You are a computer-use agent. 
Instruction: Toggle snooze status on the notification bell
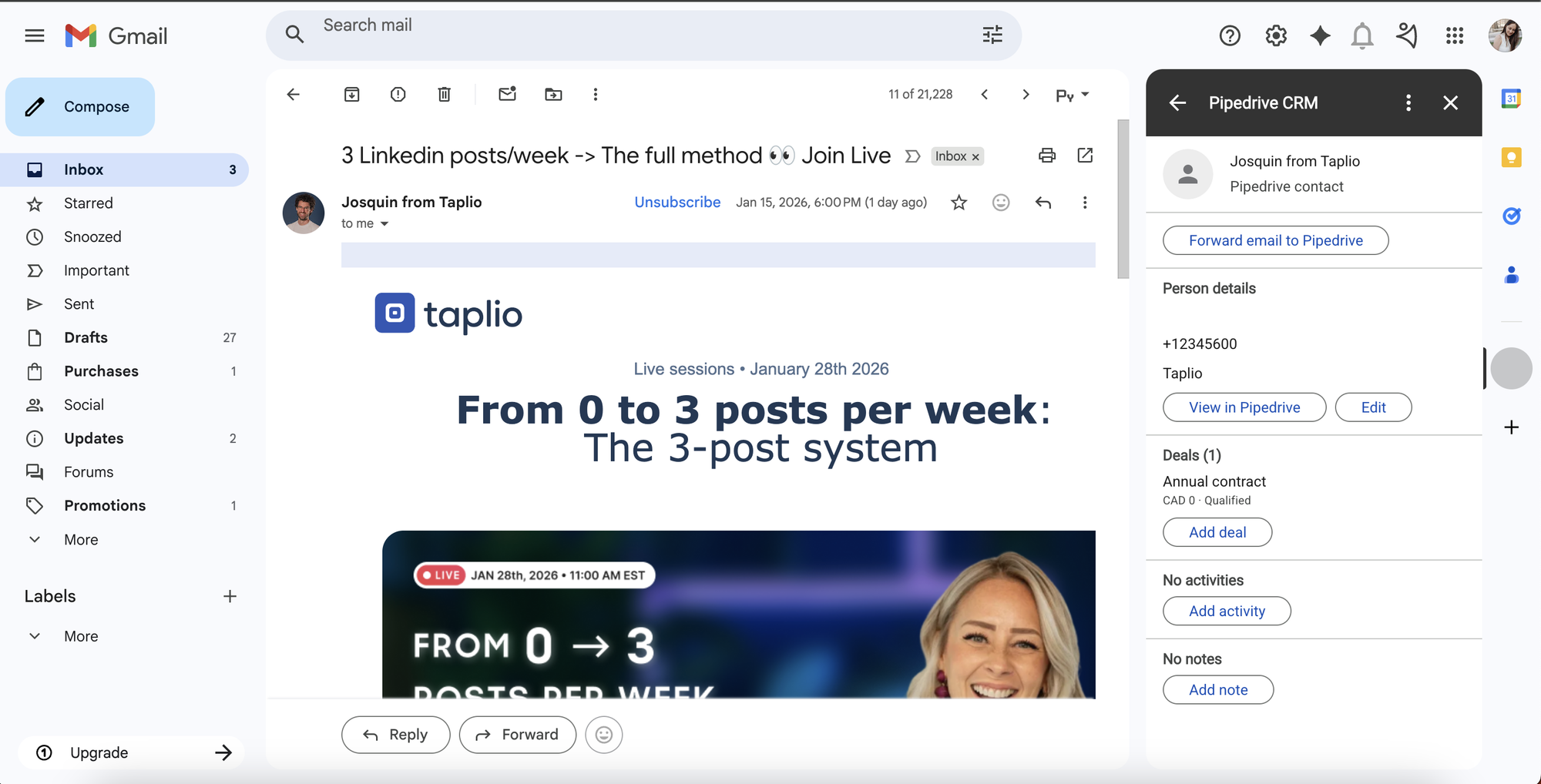[x=1362, y=35]
